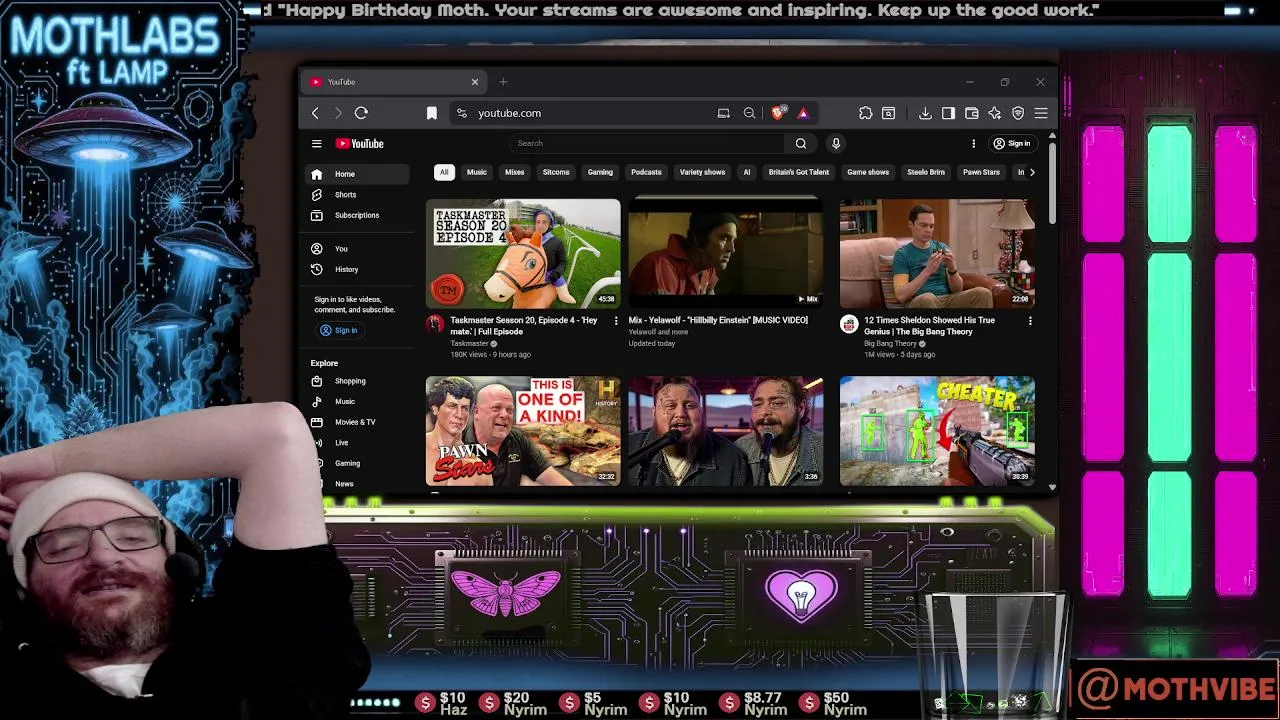Open Movies & TV under Explore
This screenshot has width=1280, height=720.
point(358,422)
